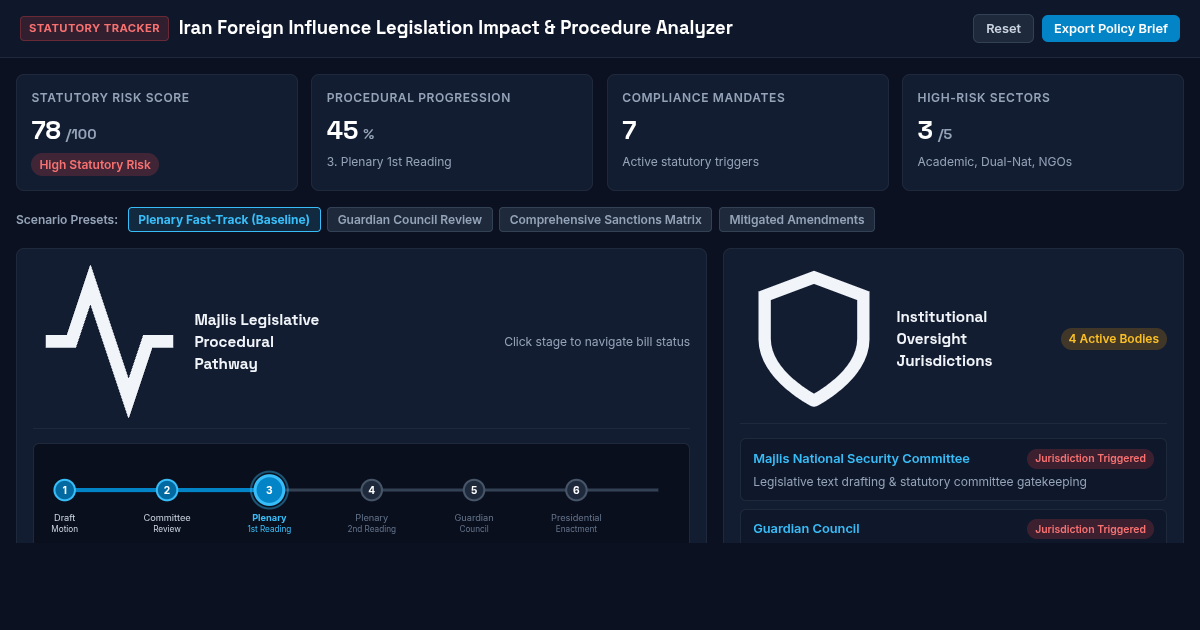Click the 4 Active Bodies badge
This screenshot has width=1200, height=630.
point(1114,339)
